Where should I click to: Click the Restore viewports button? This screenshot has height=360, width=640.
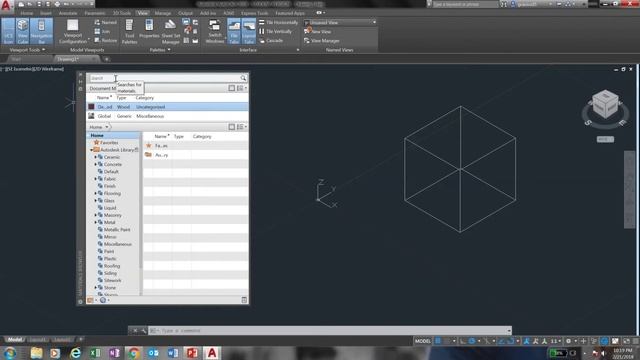point(105,40)
